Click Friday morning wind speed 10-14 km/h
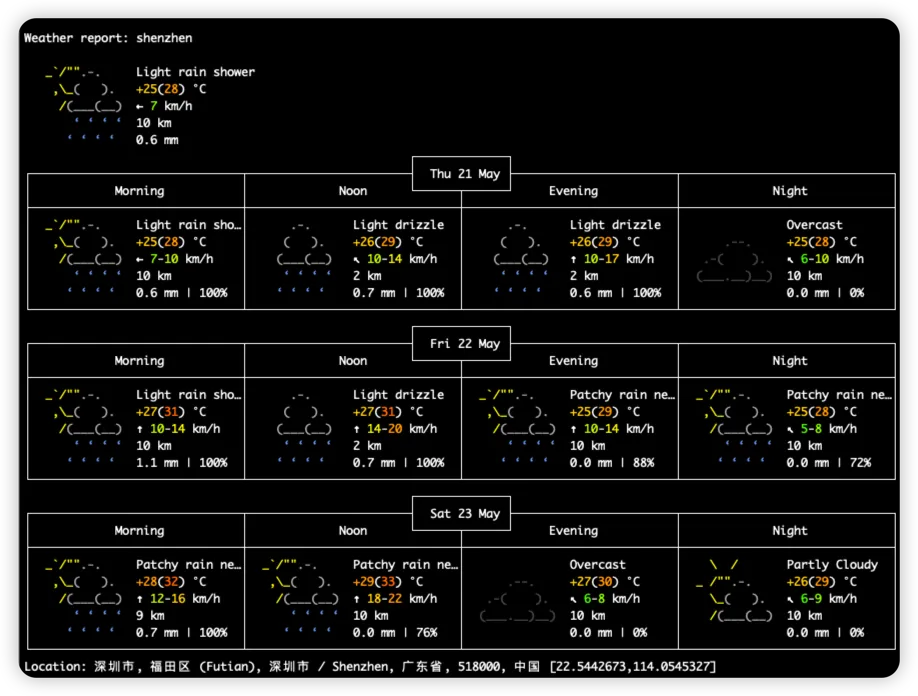Viewport: 918px width, 696px height. [179, 428]
